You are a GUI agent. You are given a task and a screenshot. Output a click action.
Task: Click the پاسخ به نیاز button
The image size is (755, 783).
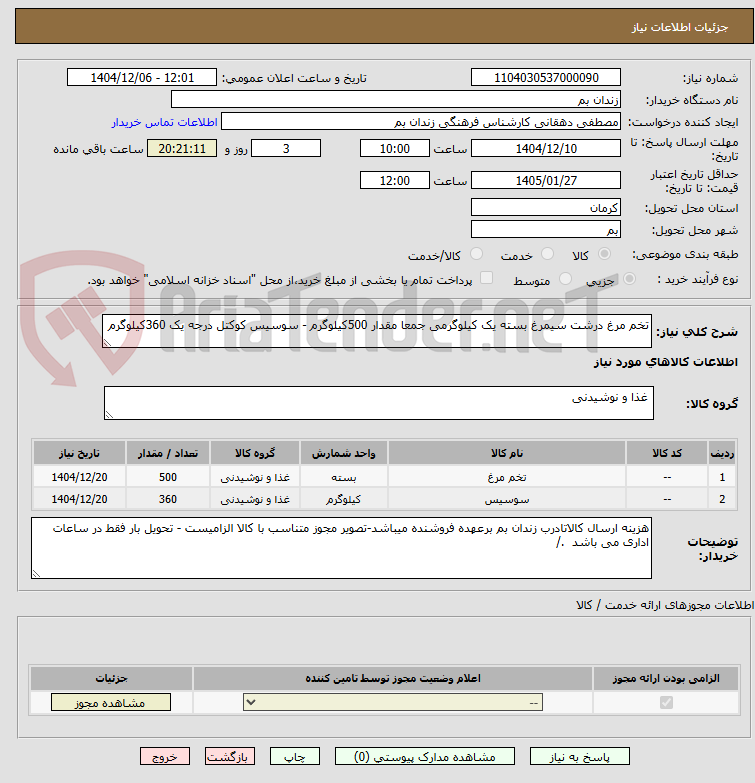[x=579, y=757]
